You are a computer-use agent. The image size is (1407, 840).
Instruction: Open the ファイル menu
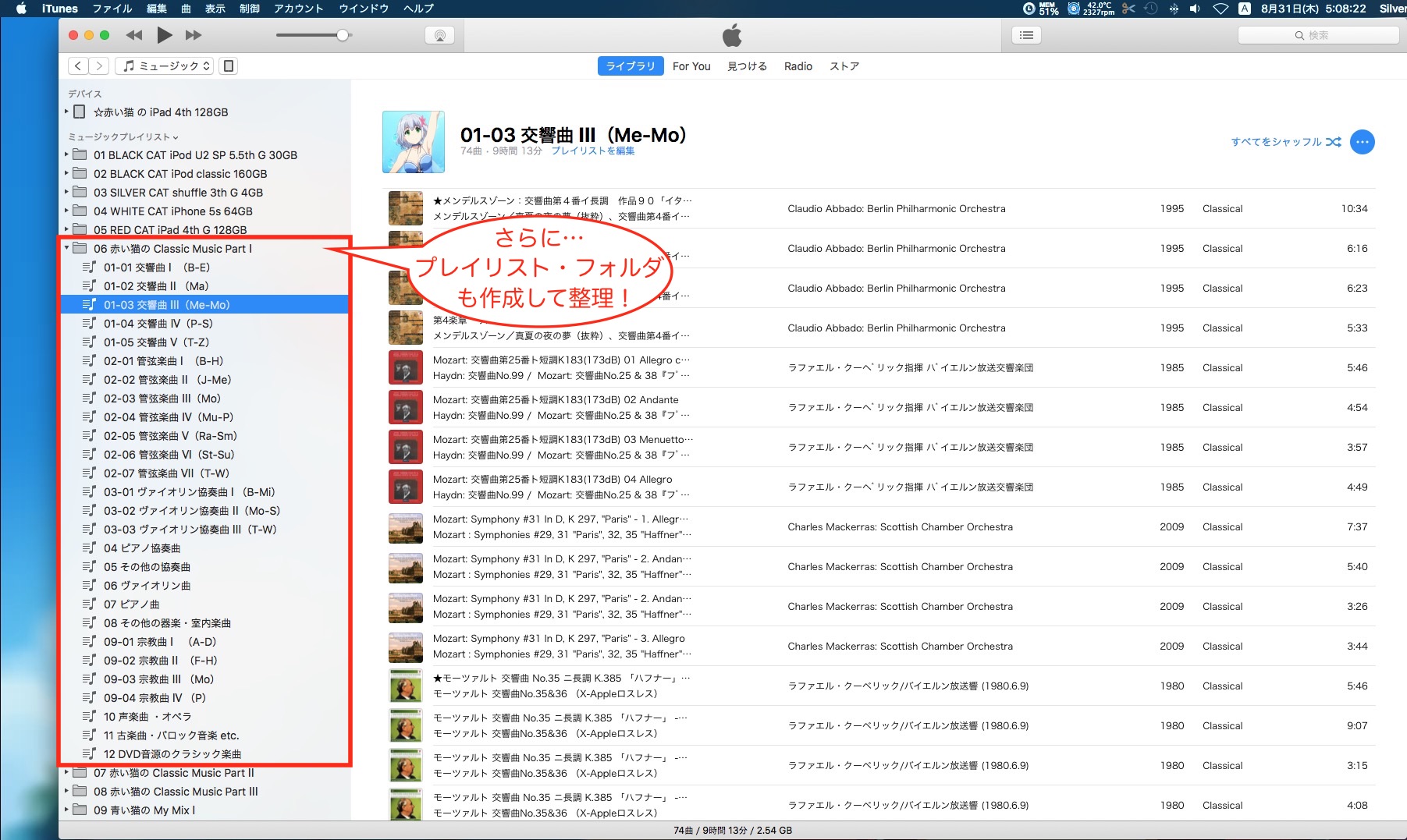[x=112, y=9]
